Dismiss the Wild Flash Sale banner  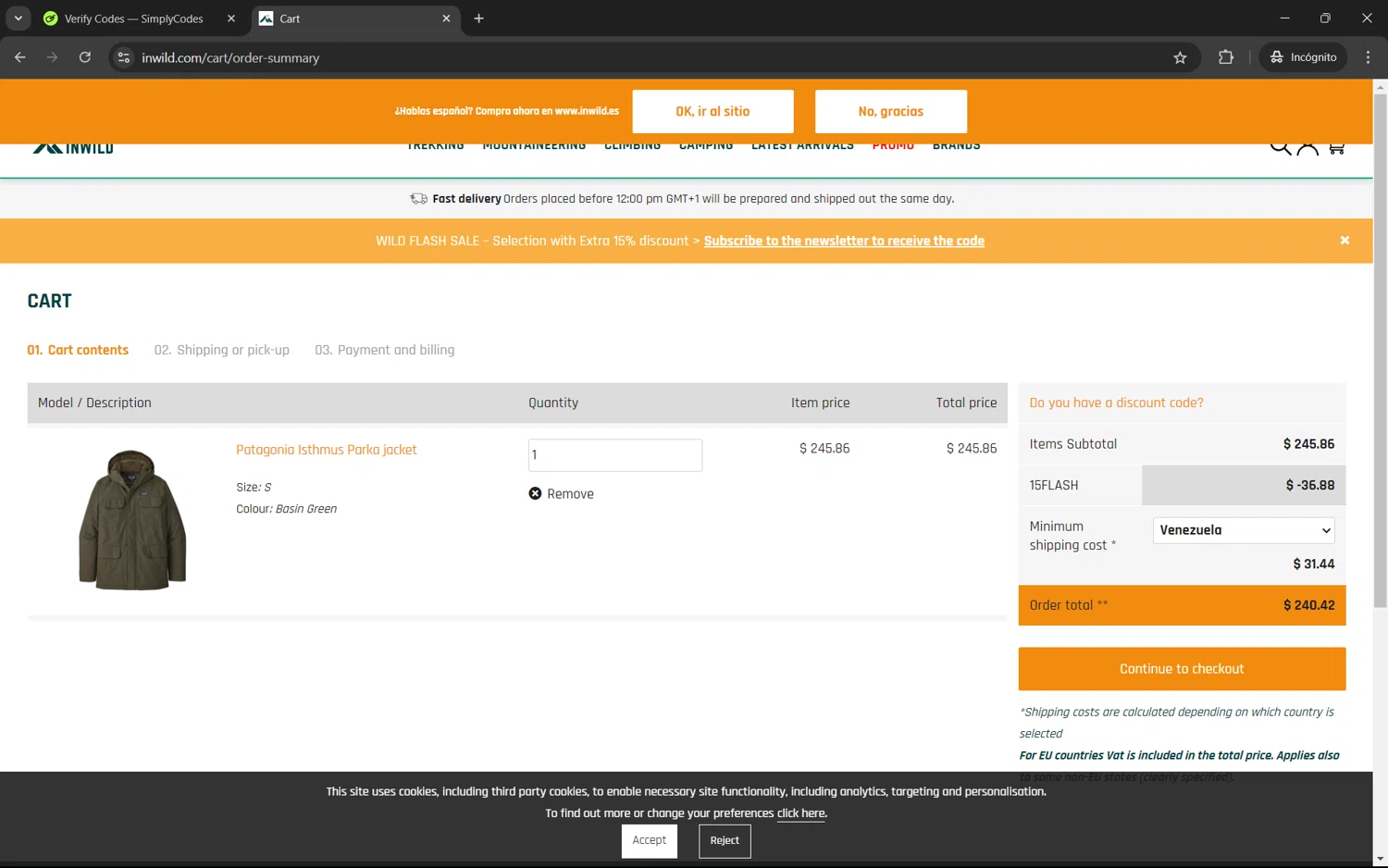click(x=1345, y=241)
